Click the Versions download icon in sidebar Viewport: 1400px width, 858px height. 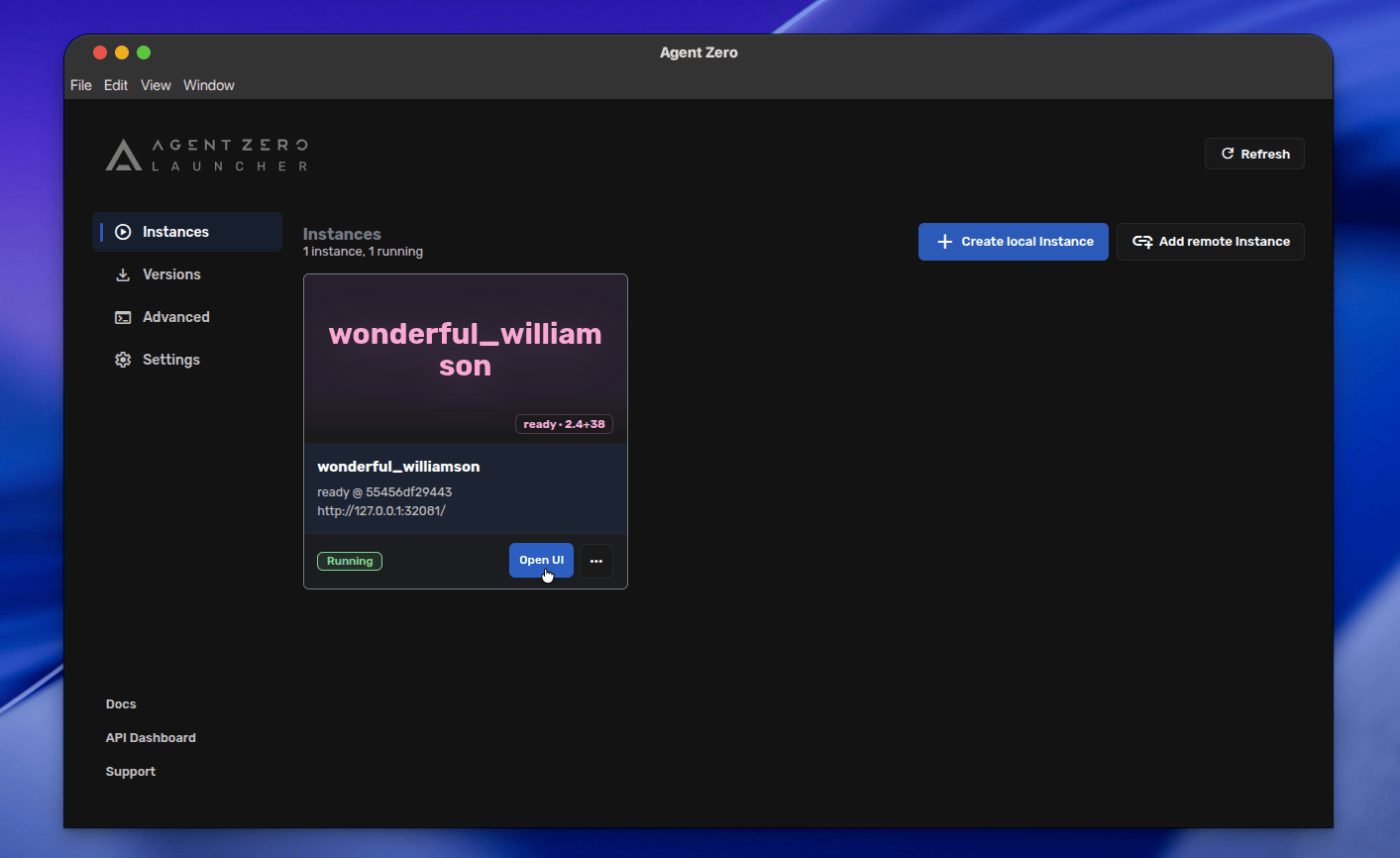pos(123,274)
